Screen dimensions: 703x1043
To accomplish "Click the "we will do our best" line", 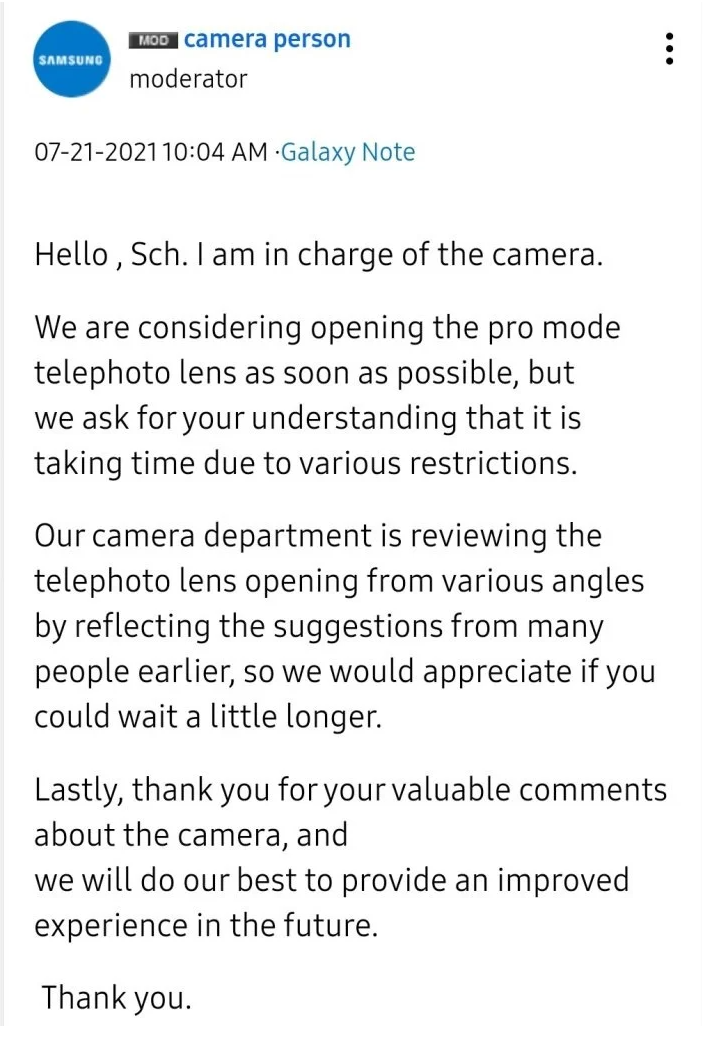I will (x=332, y=881).
